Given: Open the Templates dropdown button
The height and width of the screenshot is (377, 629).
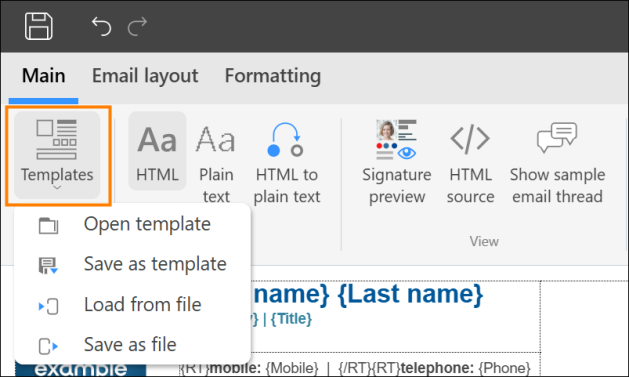Looking at the screenshot, I should [x=57, y=155].
